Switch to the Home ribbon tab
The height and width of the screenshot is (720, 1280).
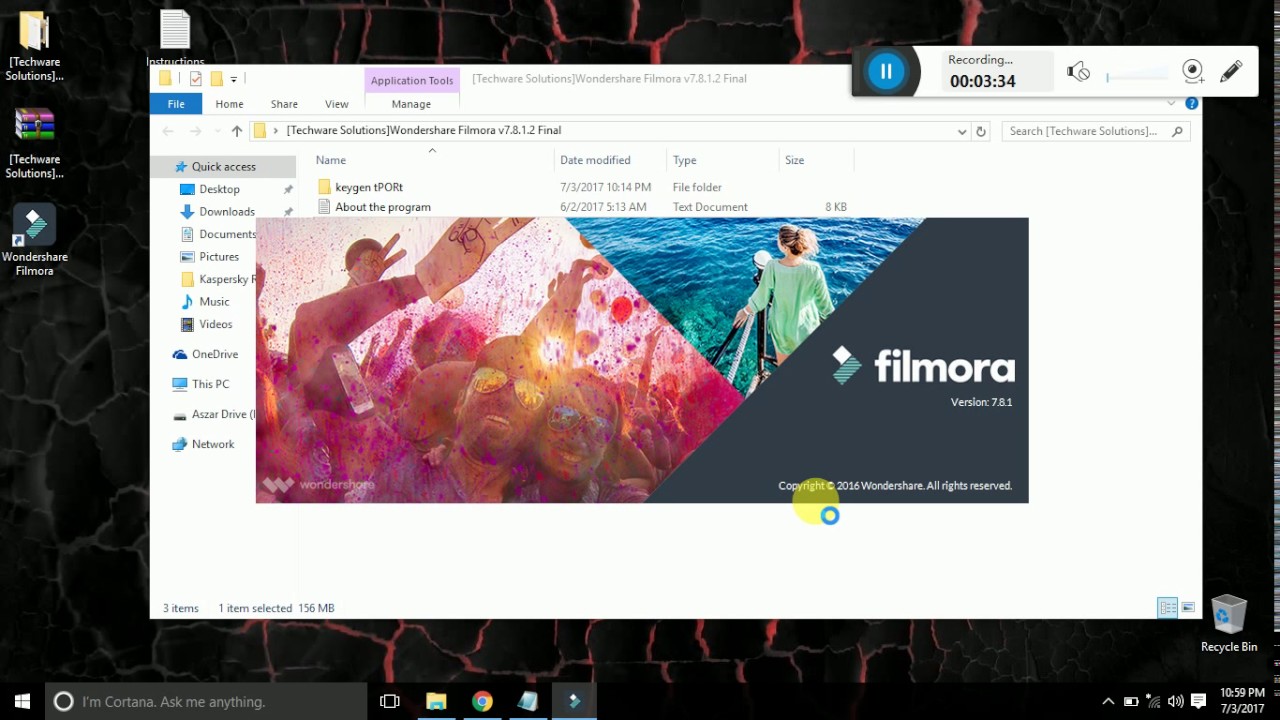(x=229, y=104)
